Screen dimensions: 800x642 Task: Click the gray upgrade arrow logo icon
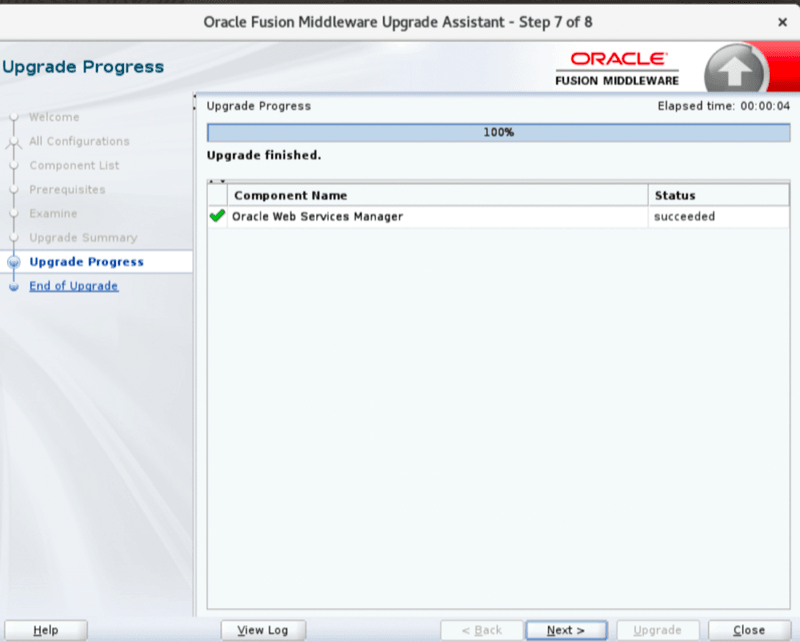(x=735, y=70)
